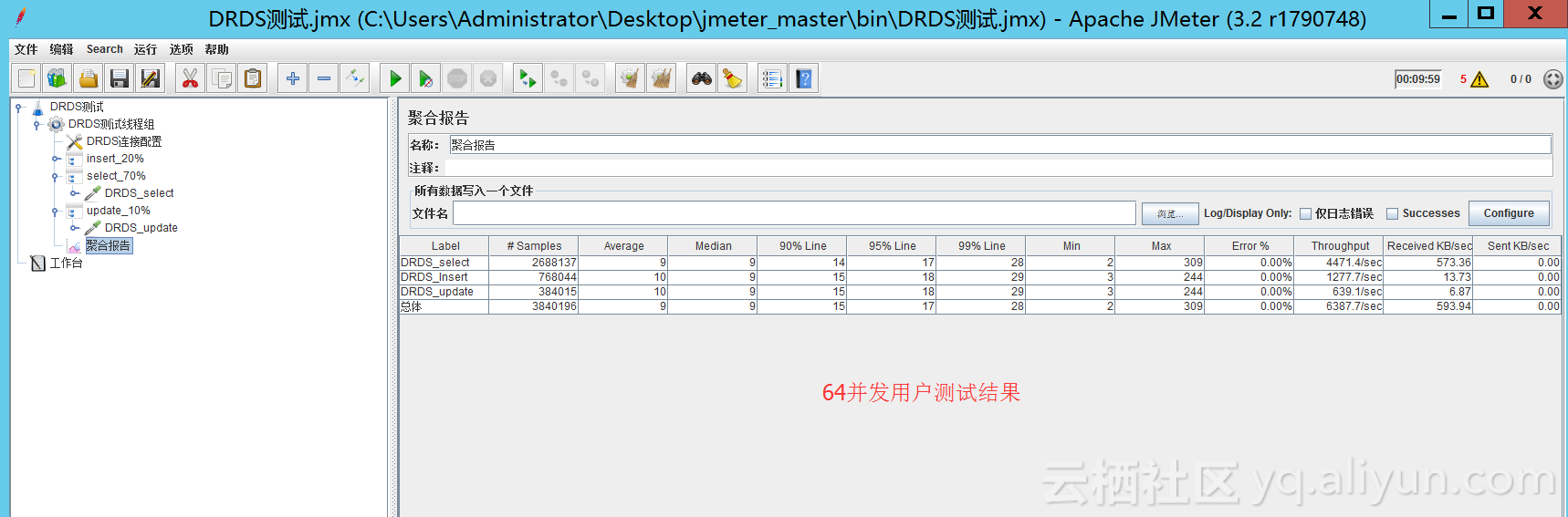Click Remote Stop All icon
1568x517 pixels.
[x=559, y=78]
